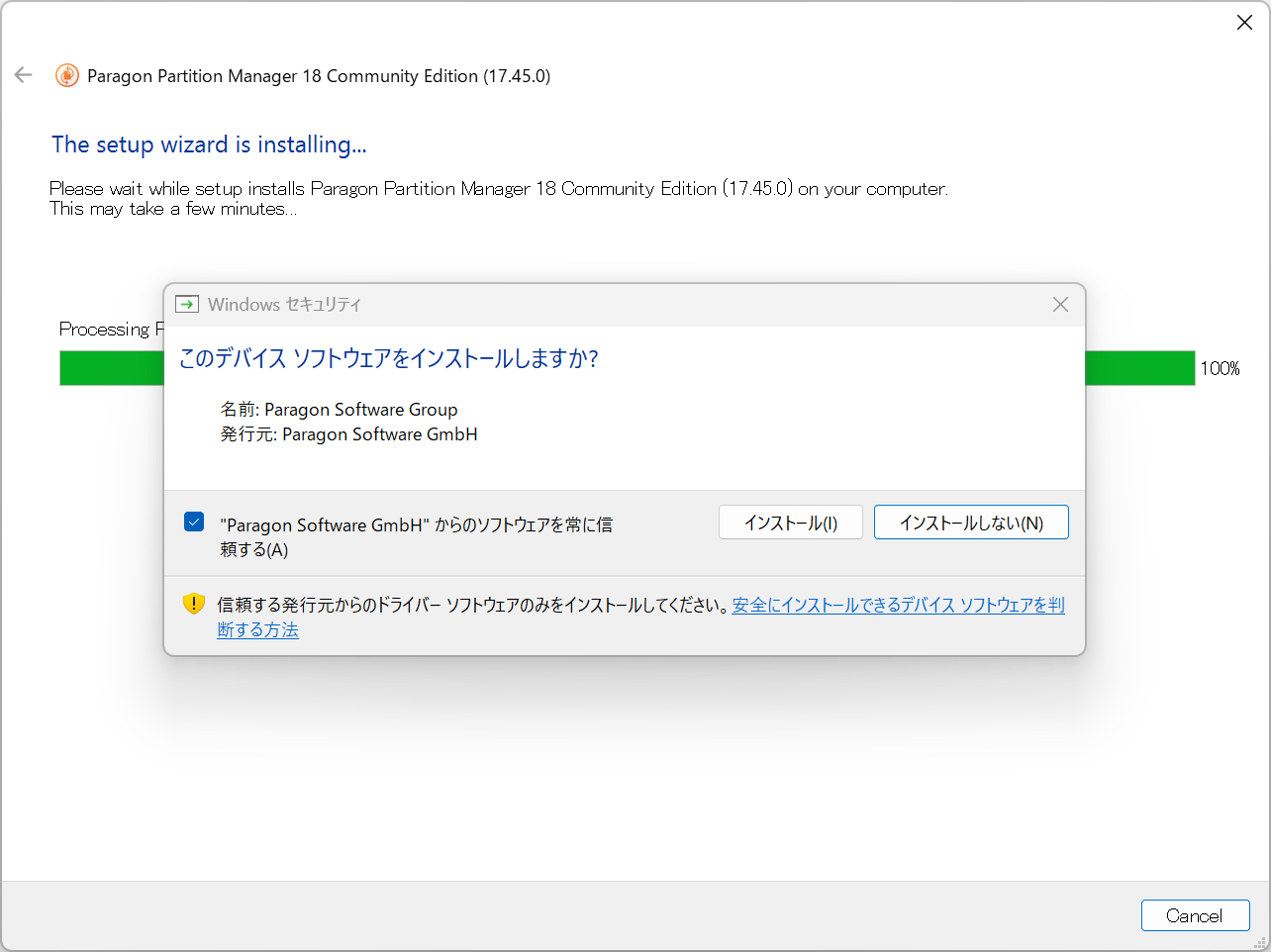The image size is (1271, 952).
Task: Click the このデバイス ソフトウェアをインストールしますか heading
Action: (387, 359)
